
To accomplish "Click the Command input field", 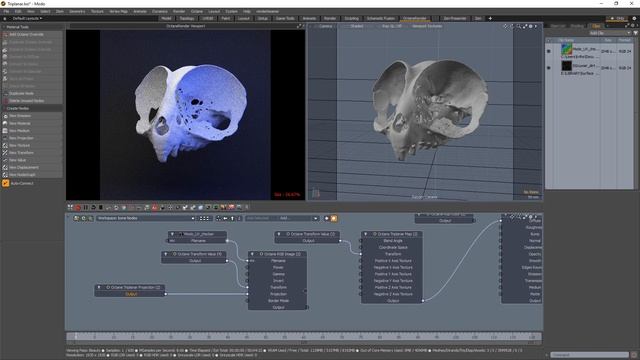I will pos(589,355).
